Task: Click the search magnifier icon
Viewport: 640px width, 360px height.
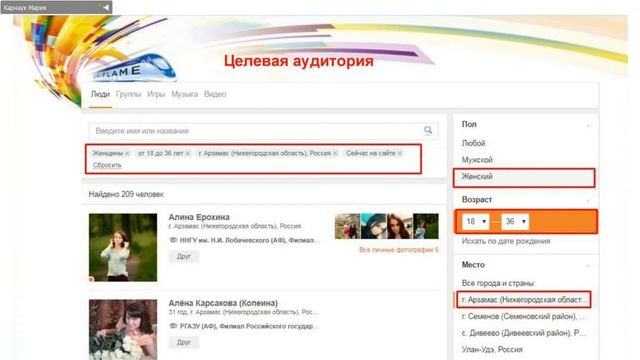Action: point(428,130)
